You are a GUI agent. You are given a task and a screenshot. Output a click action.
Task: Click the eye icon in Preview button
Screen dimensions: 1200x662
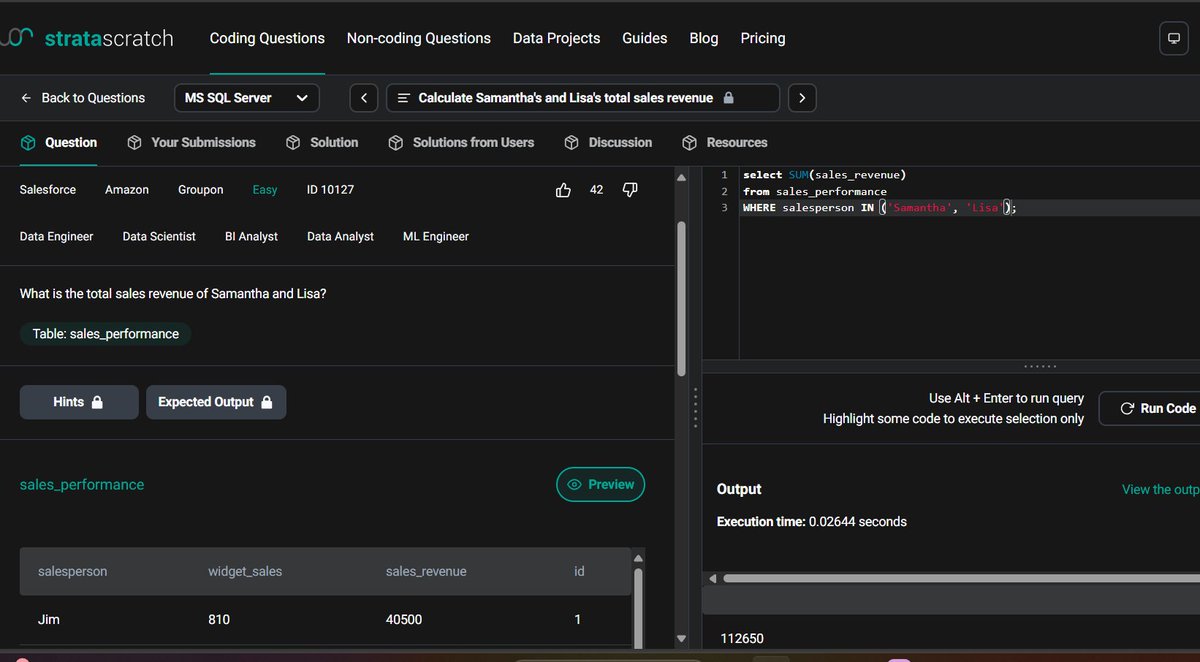coord(575,484)
